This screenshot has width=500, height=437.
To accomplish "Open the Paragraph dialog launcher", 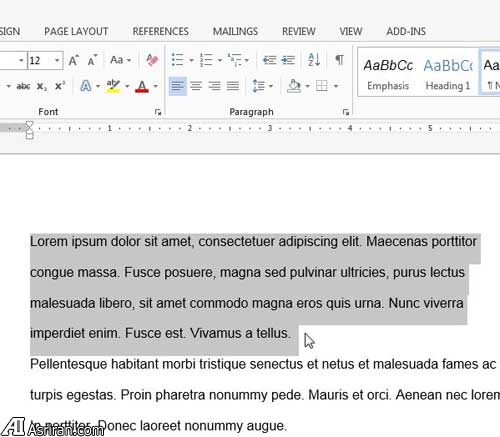I will pyautogui.click(x=346, y=112).
